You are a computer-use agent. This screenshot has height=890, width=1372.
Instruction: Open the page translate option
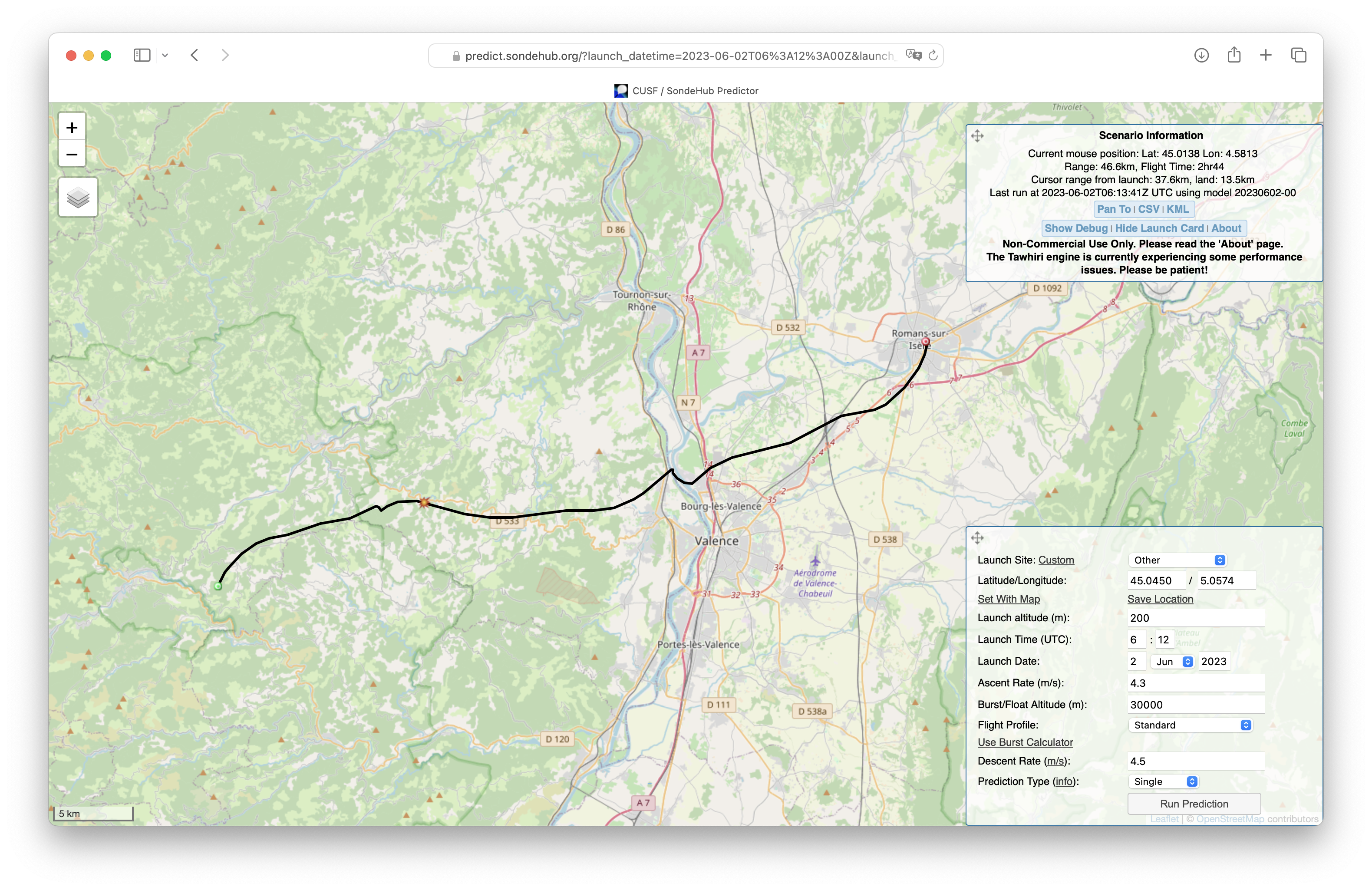pyautogui.click(x=914, y=55)
